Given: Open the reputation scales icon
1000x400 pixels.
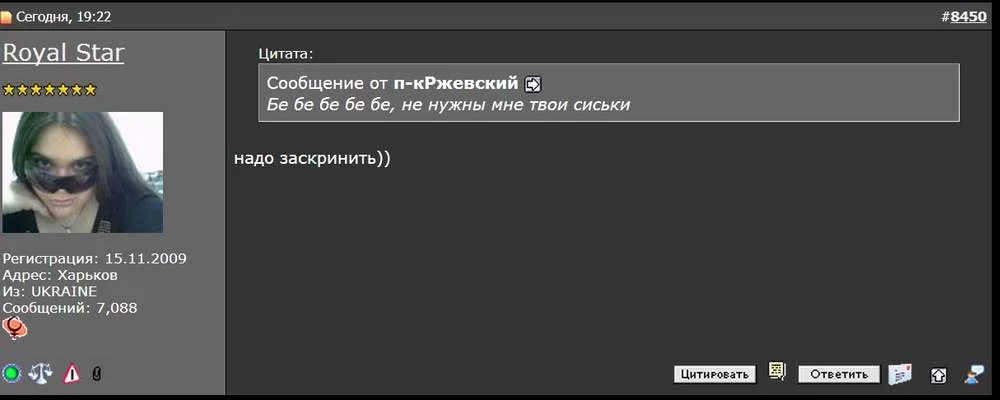Looking at the screenshot, I should point(41,374).
